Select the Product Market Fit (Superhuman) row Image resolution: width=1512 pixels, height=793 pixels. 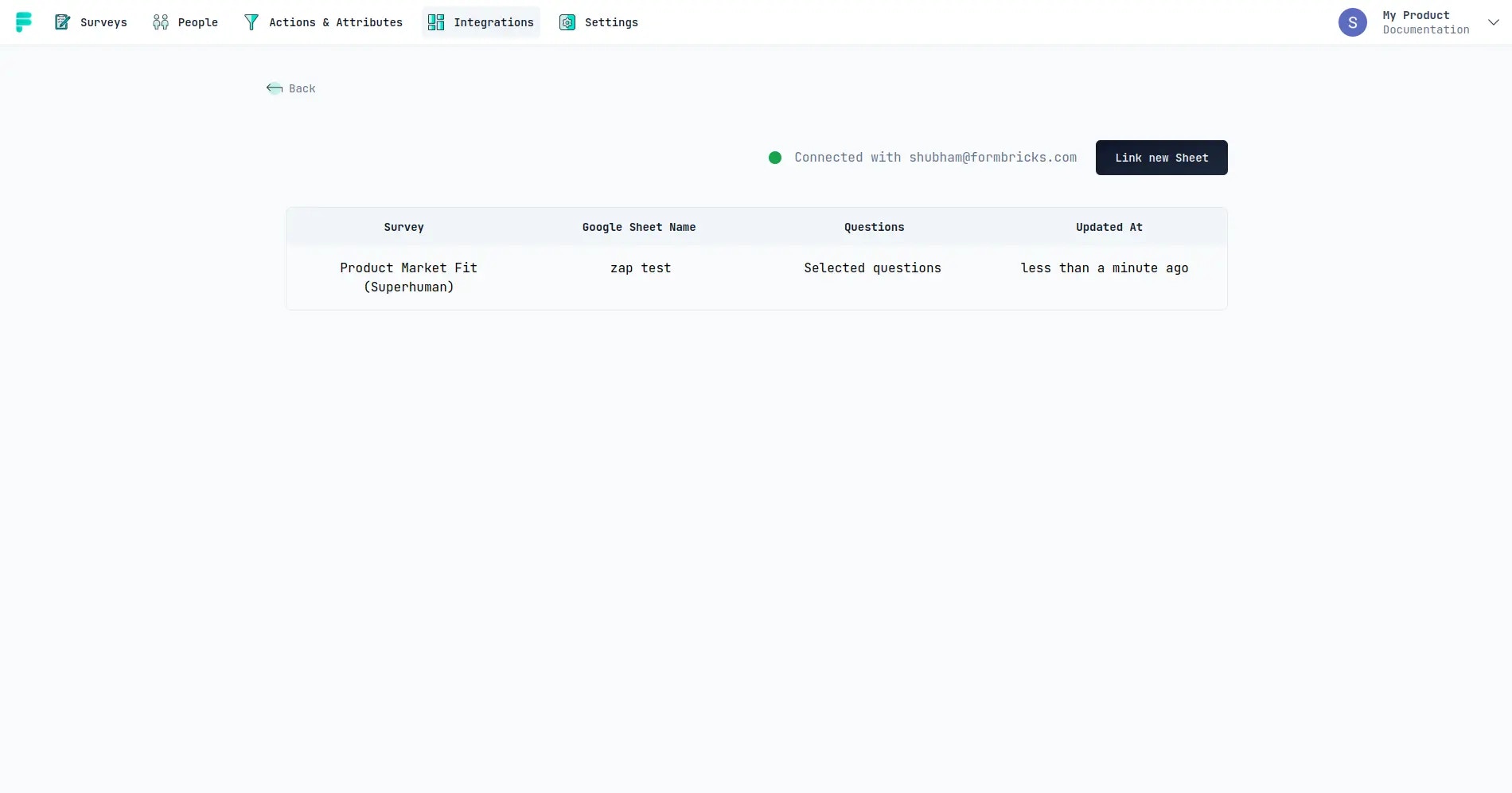(x=757, y=277)
